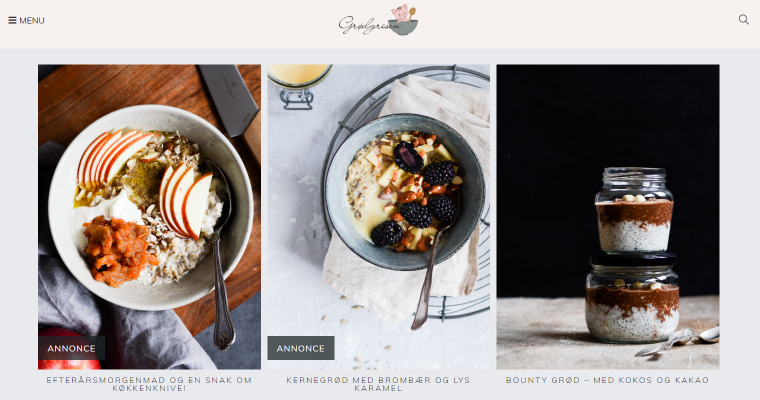
Task: Open Efterårsmorgenmad og en snak om køkkenknive link
Action: [x=149, y=384]
